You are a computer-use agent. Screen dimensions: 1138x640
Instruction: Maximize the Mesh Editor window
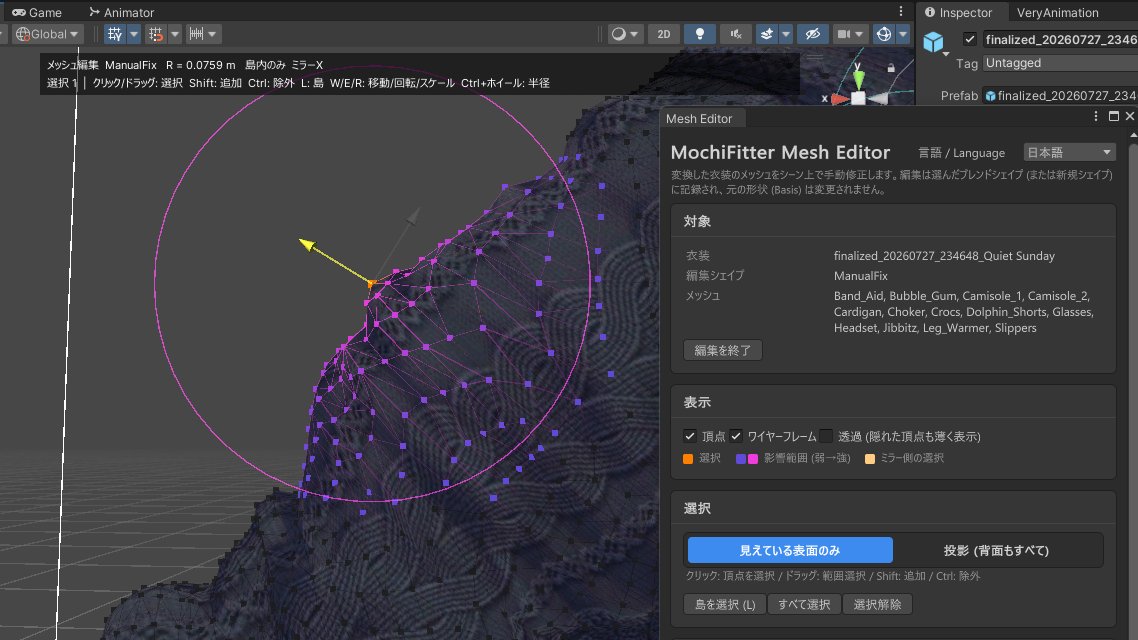1113,116
